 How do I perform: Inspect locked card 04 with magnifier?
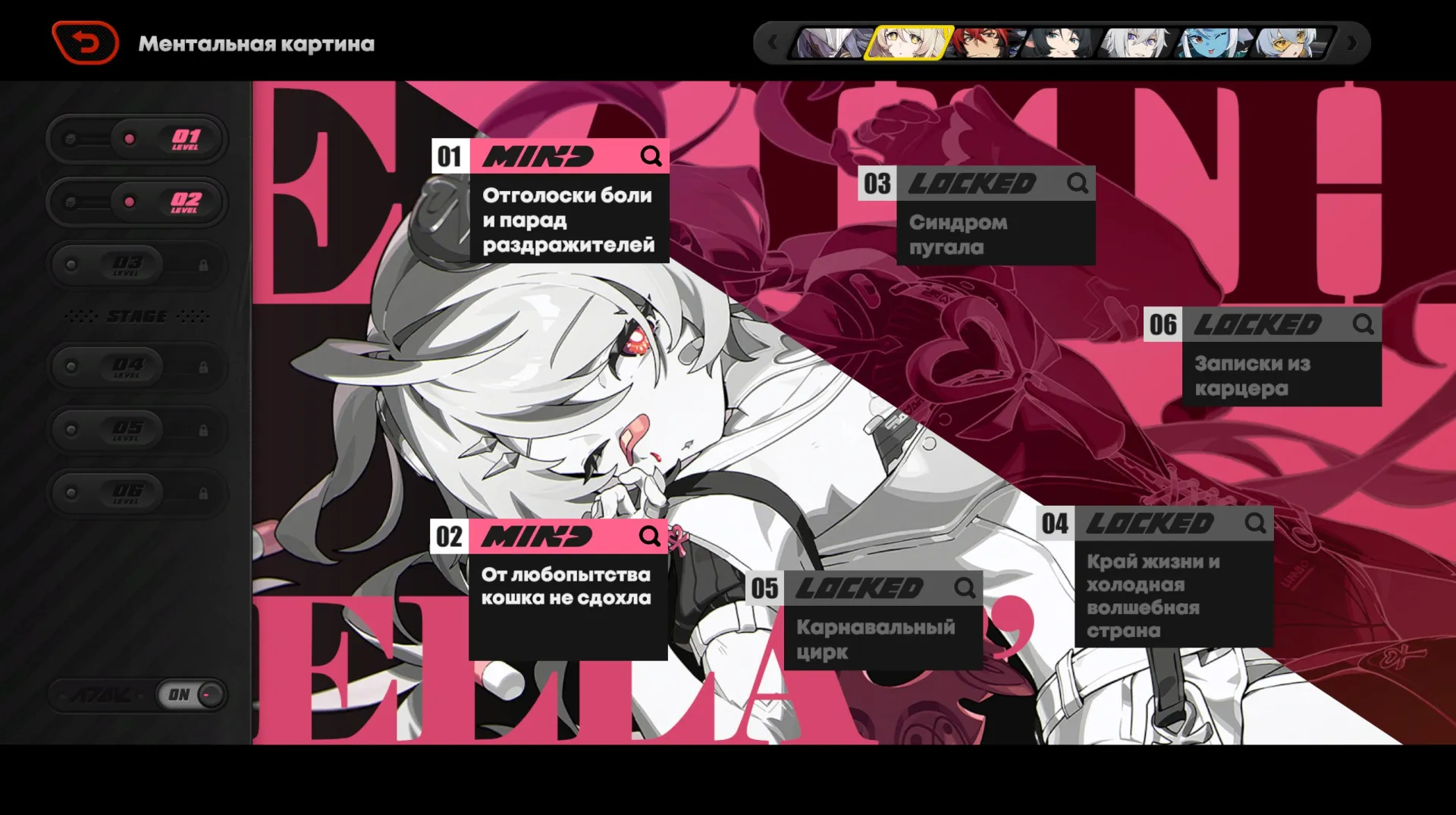click(x=1255, y=523)
